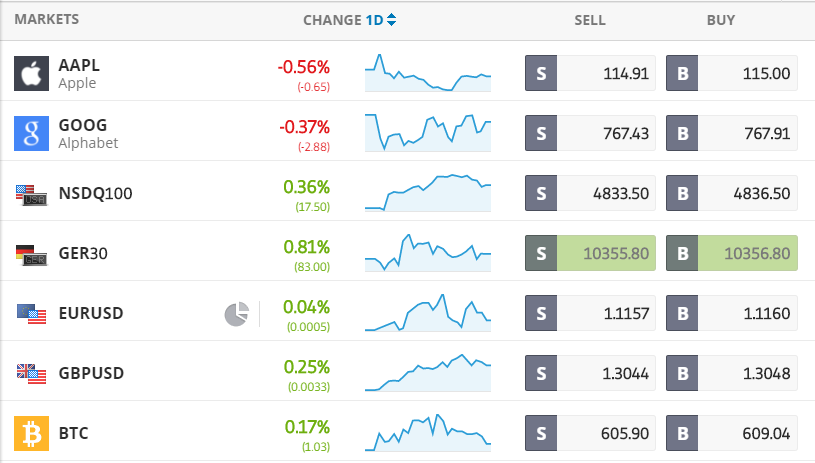This screenshot has height=463, width=815.
Task: Sell GBPUSD at 1.3044
Action: click(x=590, y=374)
